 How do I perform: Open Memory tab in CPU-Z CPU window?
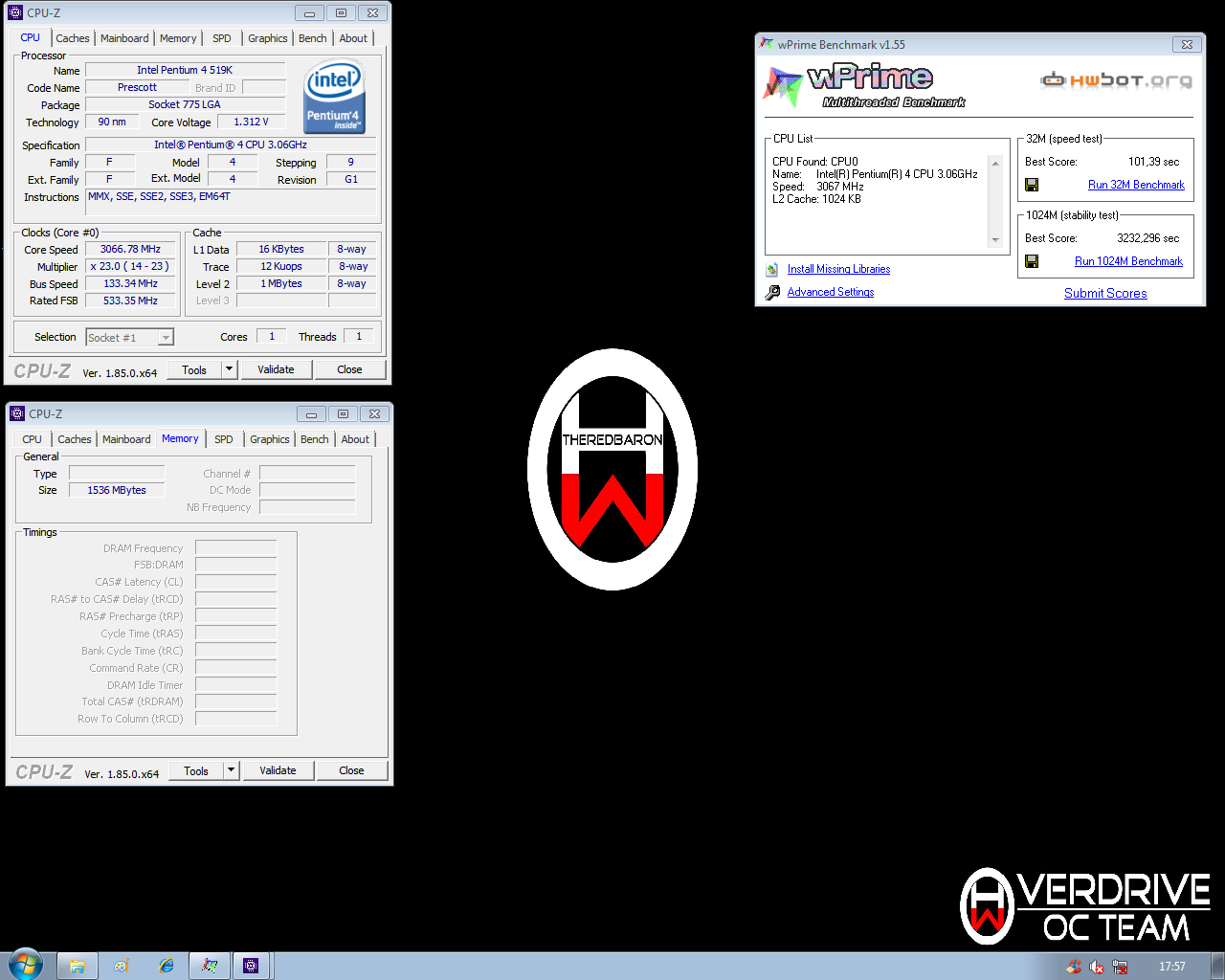point(178,38)
